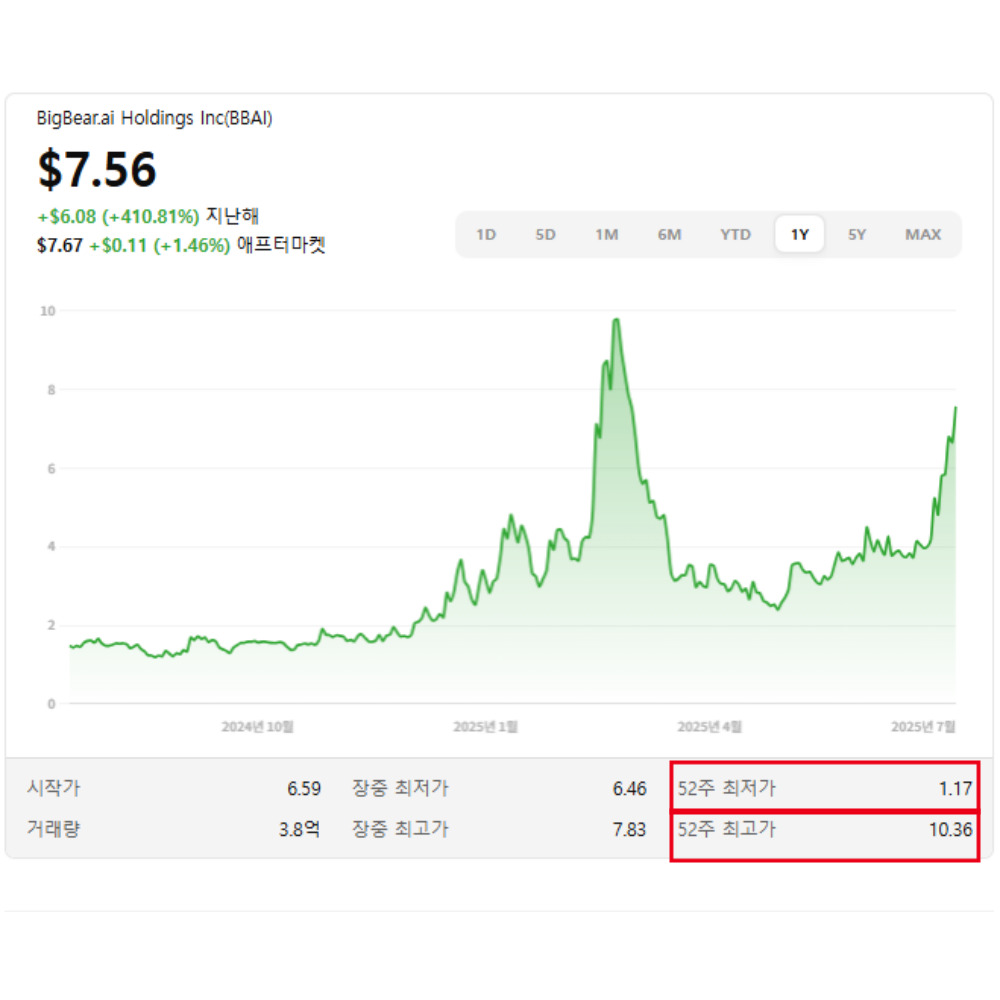Viewport: 1000px width, 1000px height.
Task: Click the 52주 최고가 value 10.36
Action: click(950, 830)
